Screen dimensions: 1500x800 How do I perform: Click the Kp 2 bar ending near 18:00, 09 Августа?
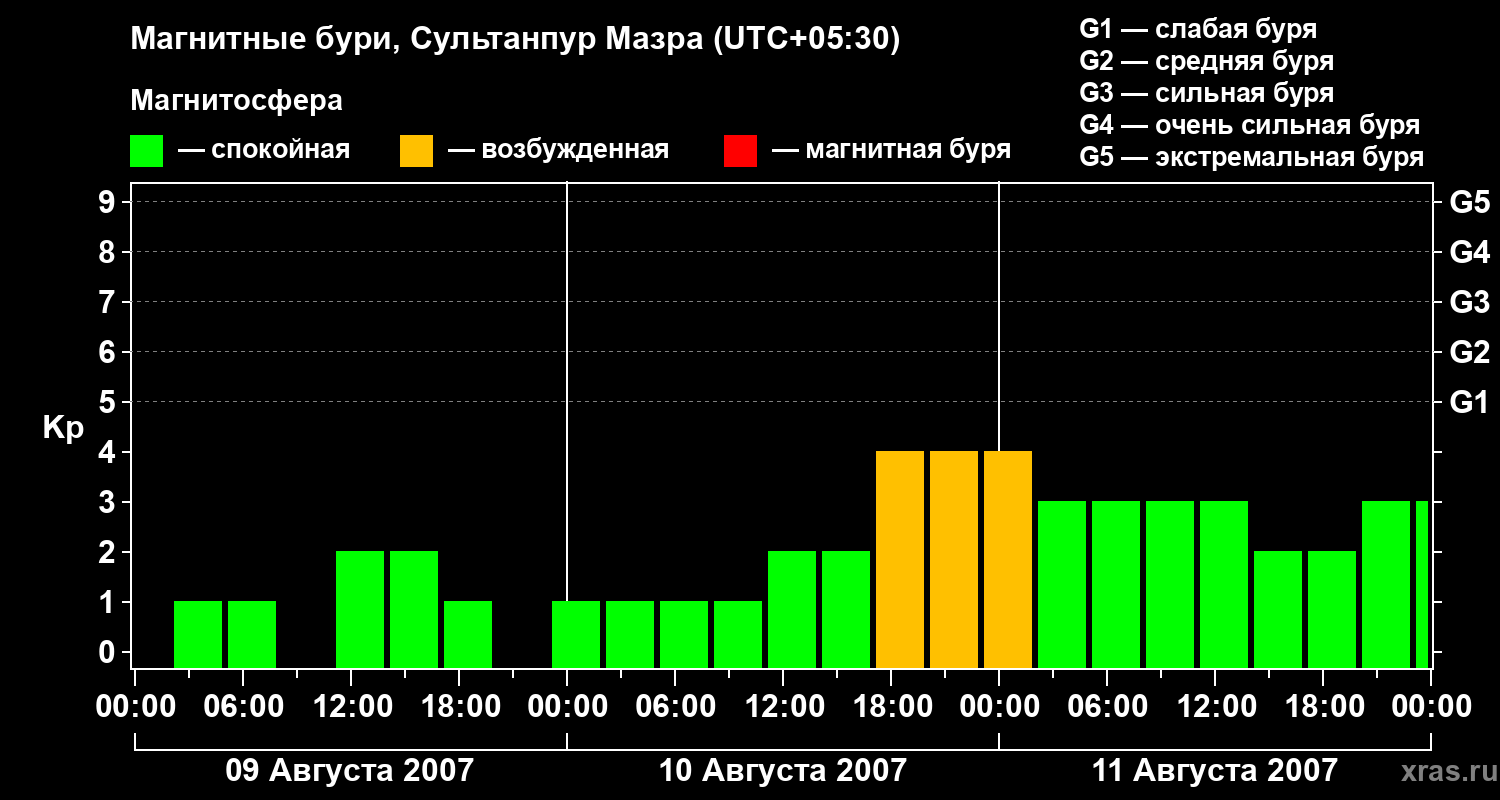414,610
